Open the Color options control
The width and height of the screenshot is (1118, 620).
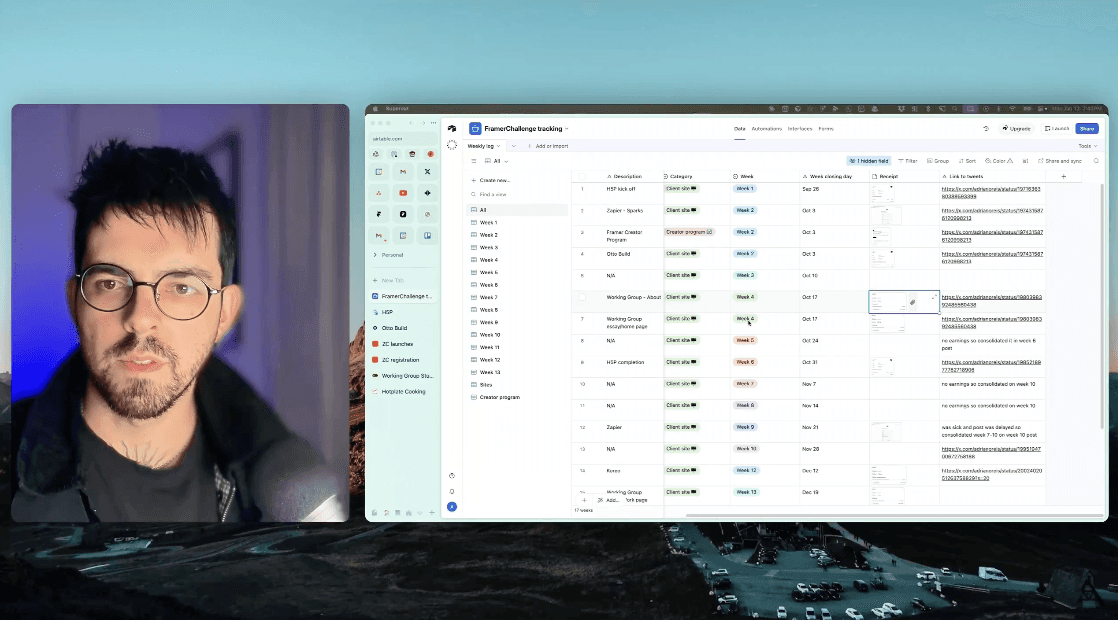pyautogui.click(x=999, y=161)
